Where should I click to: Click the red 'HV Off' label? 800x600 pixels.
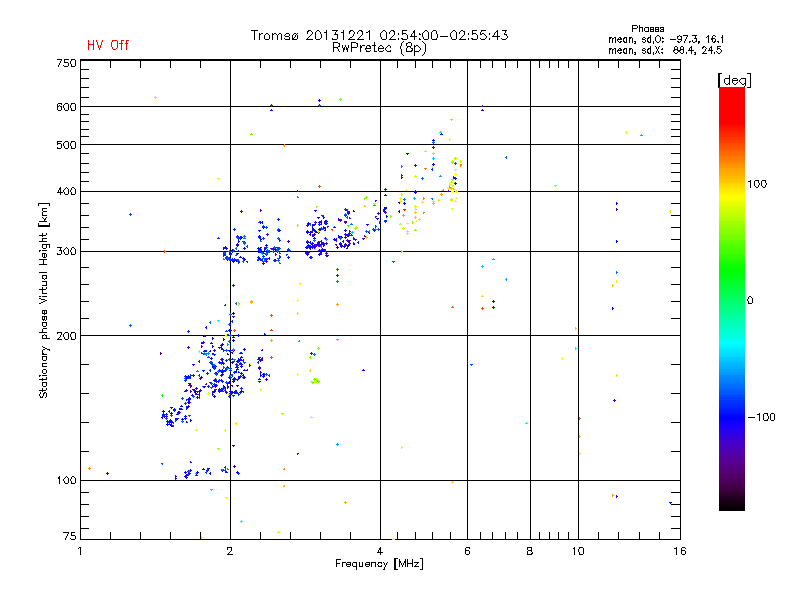[x=108, y=45]
